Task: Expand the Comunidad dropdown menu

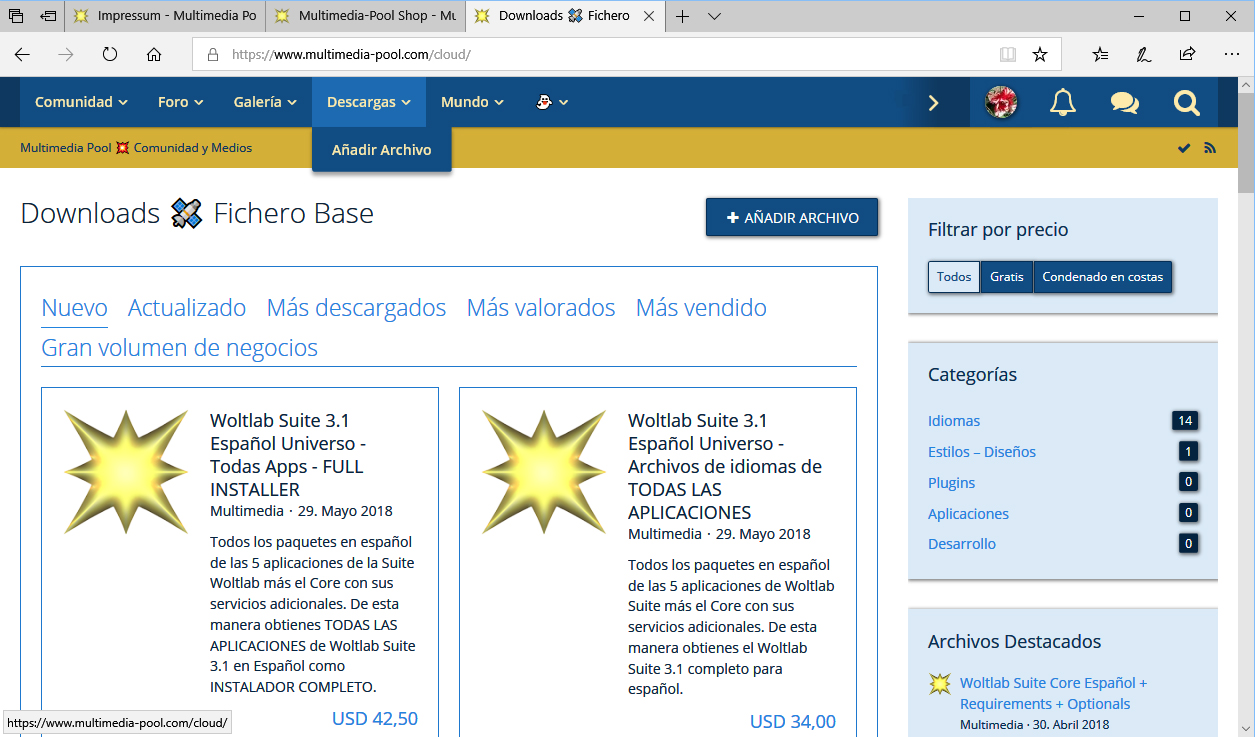Action: pos(81,102)
